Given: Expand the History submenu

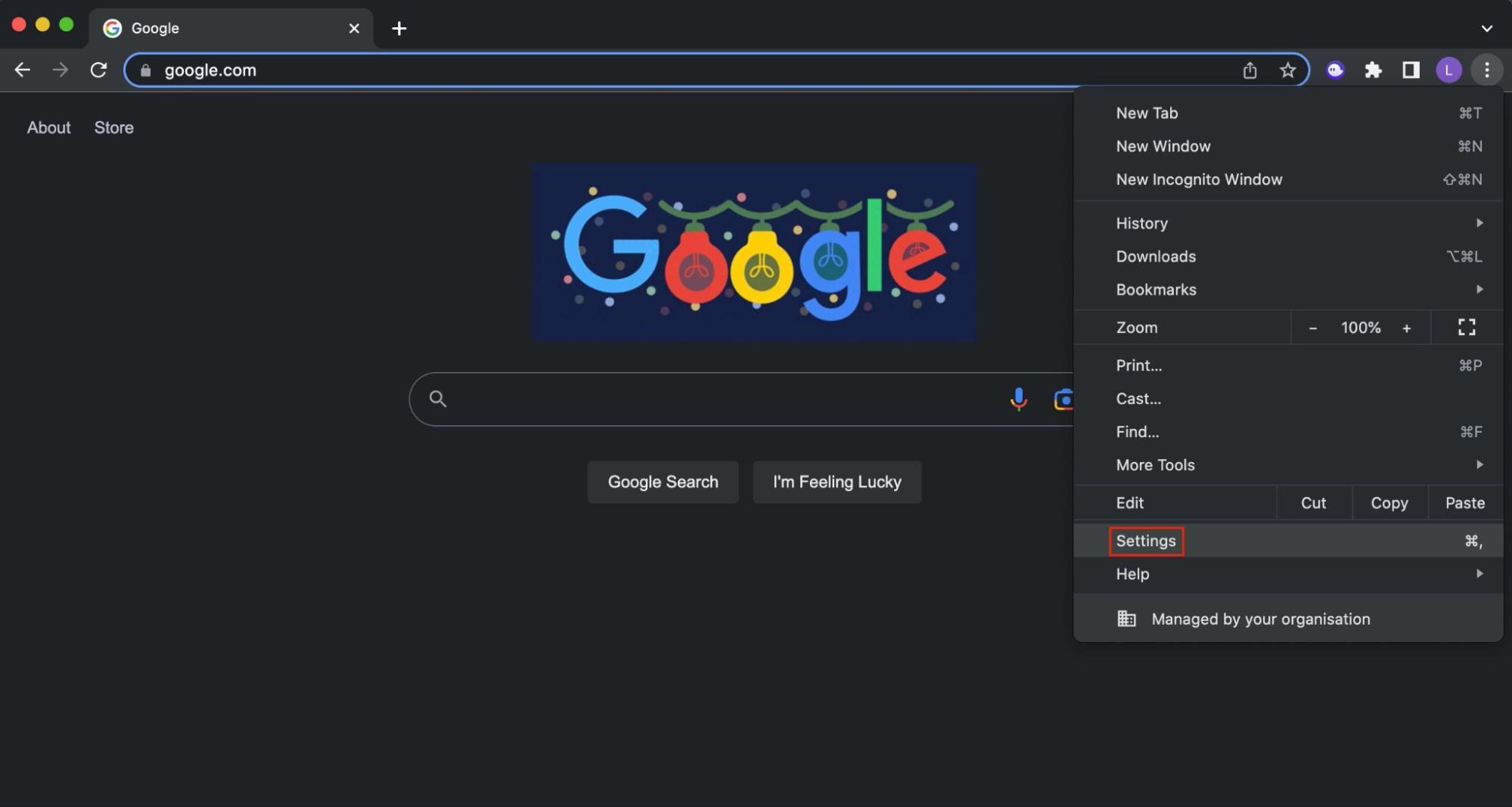Looking at the screenshot, I should coord(1287,222).
